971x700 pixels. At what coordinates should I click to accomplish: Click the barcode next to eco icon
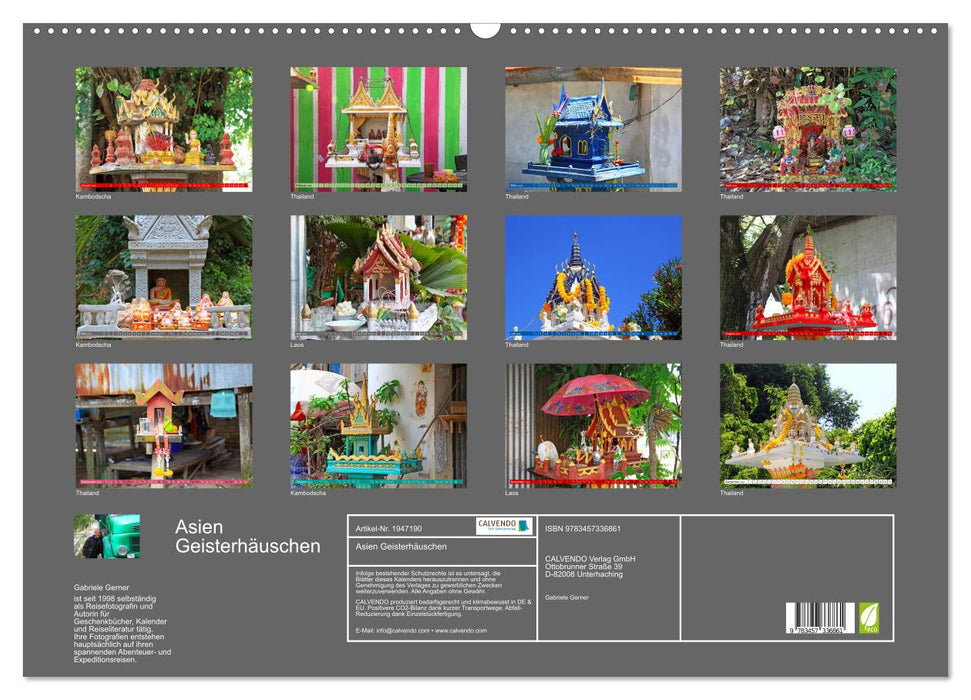coord(819,617)
